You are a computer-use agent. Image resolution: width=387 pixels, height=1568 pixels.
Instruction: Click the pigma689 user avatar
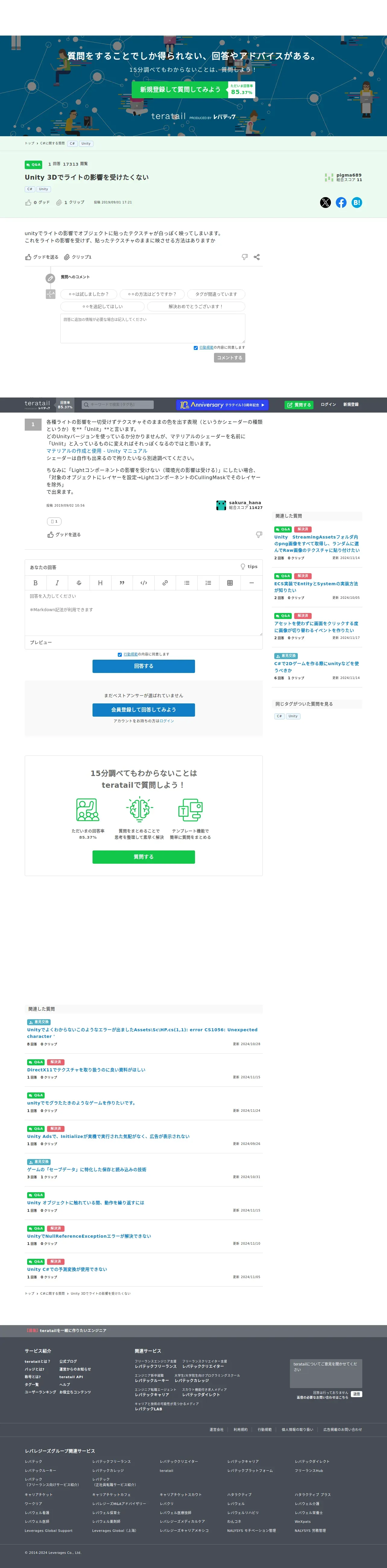(329, 177)
